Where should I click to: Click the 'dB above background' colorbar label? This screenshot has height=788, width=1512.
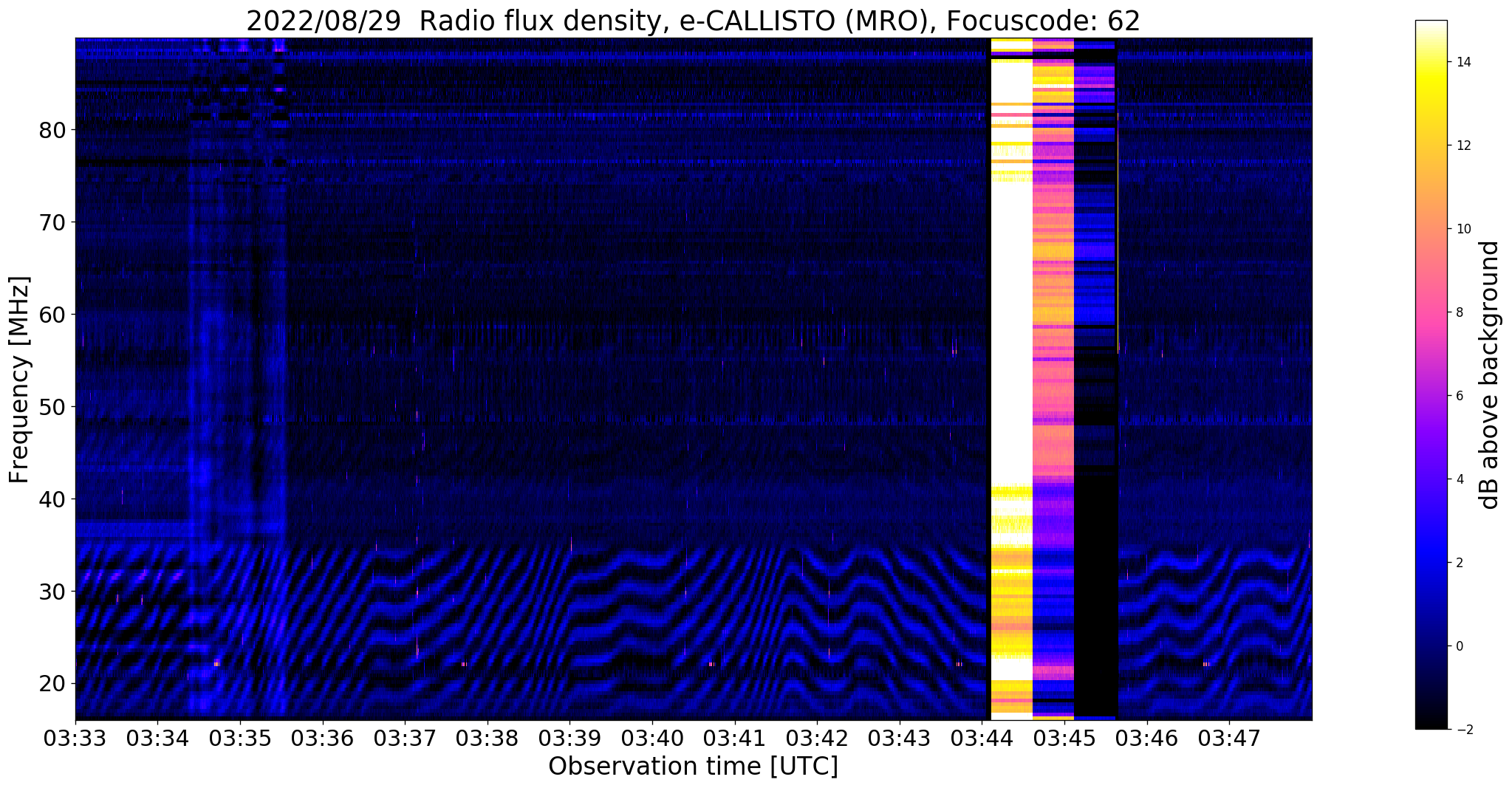[x=1490, y=375]
